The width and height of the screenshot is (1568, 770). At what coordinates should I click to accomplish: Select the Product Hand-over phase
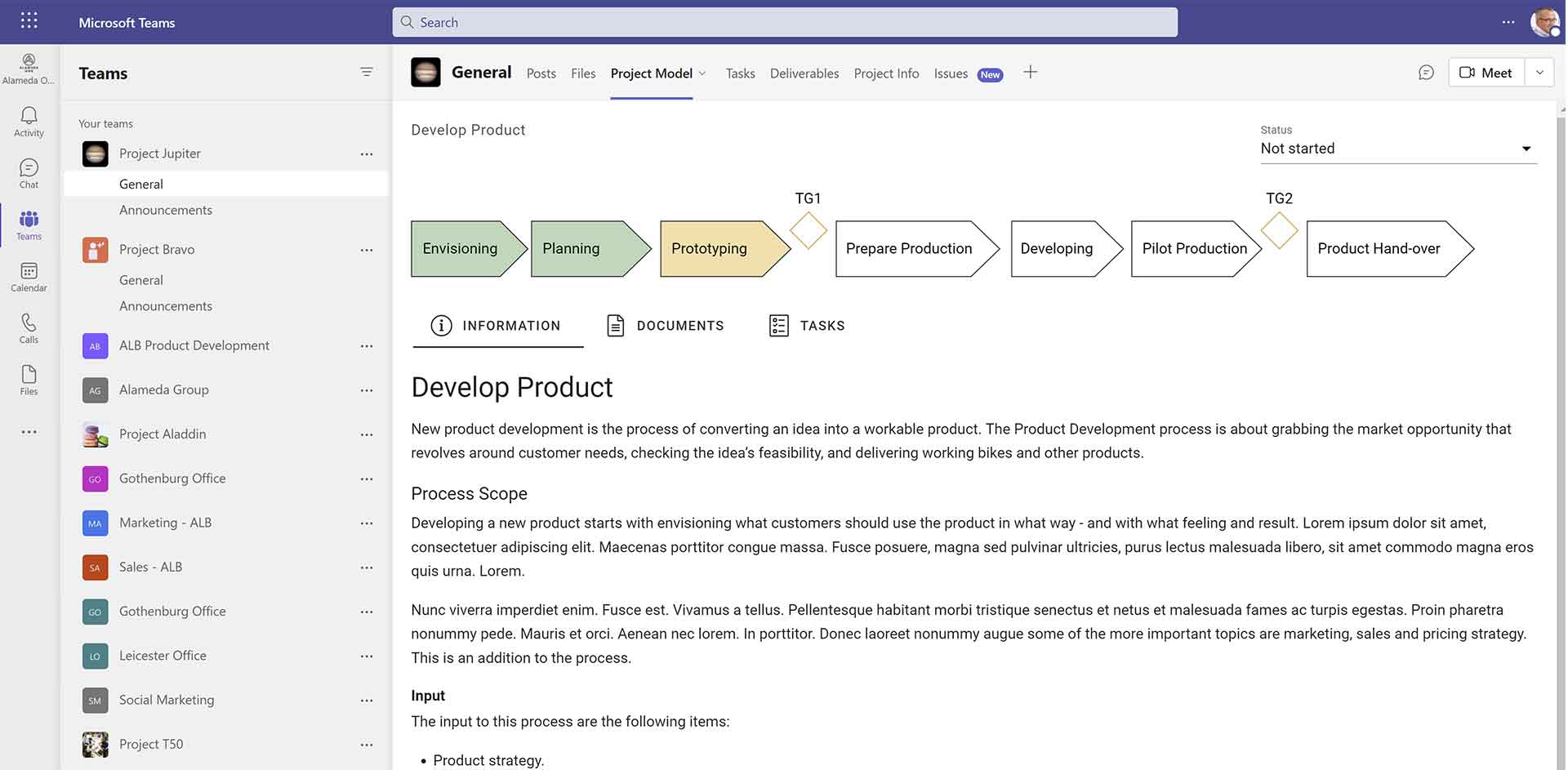pos(1389,249)
